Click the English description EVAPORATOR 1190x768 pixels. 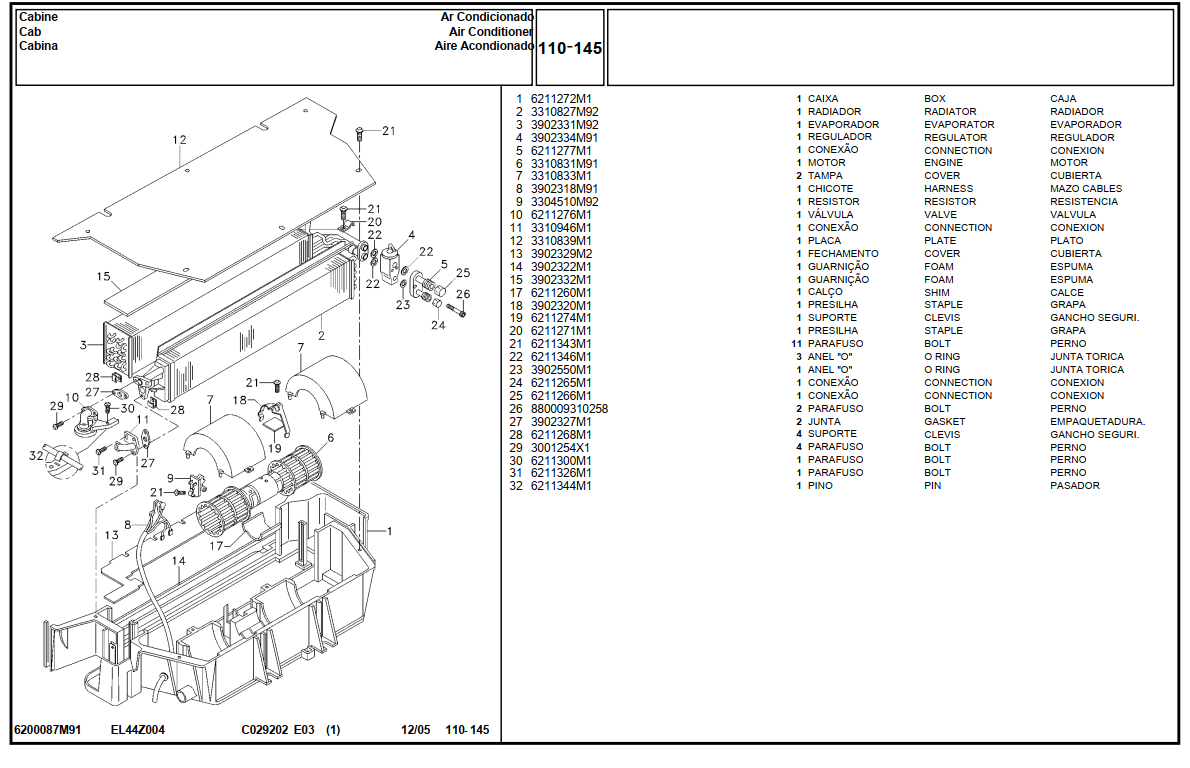pyautogui.click(x=959, y=124)
